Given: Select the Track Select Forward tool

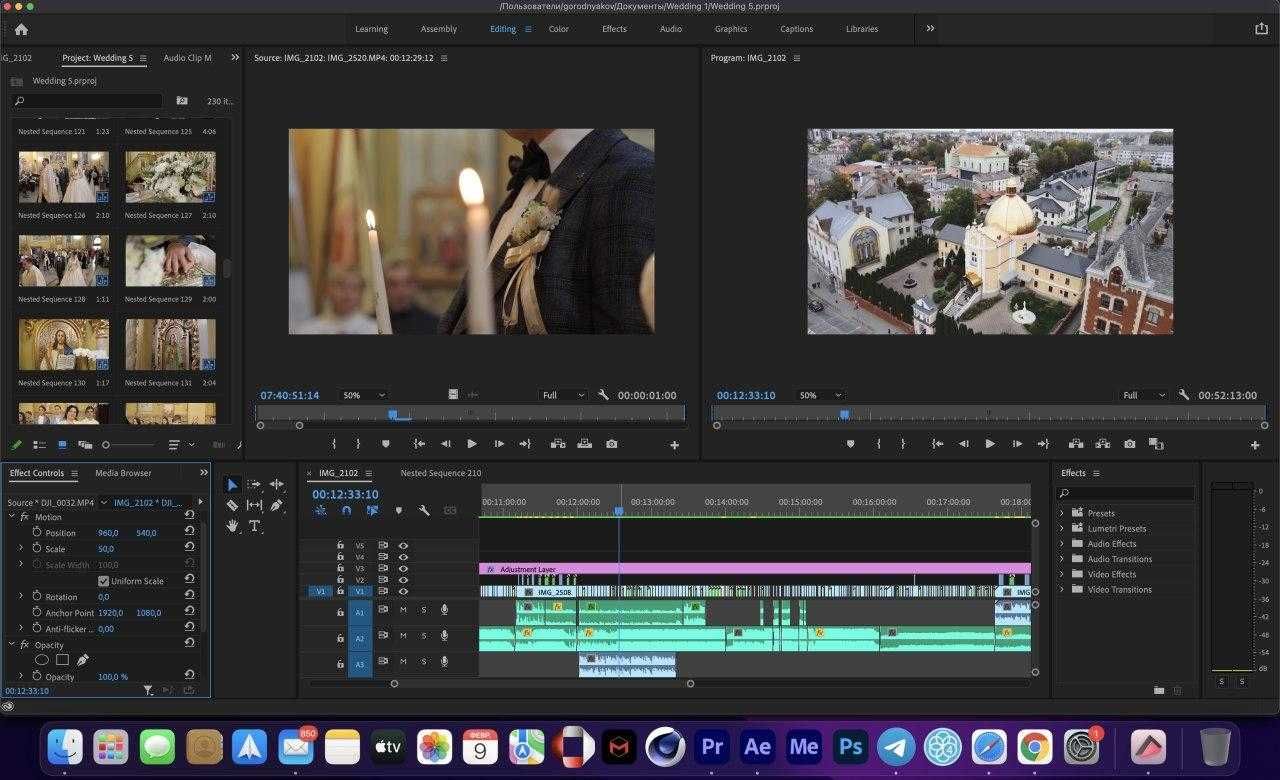Looking at the screenshot, I should [x=254, y=485].
